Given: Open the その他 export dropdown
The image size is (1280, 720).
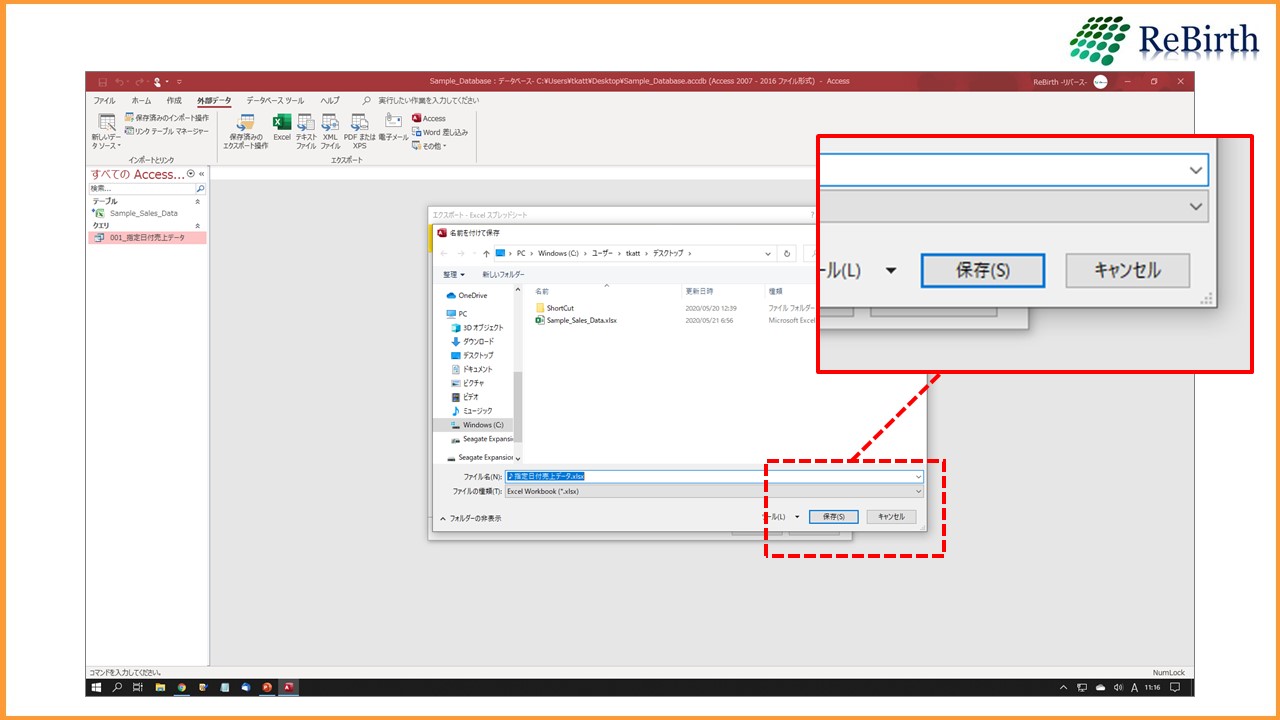Looking at the screenshot, I should (x=430, y=146).
